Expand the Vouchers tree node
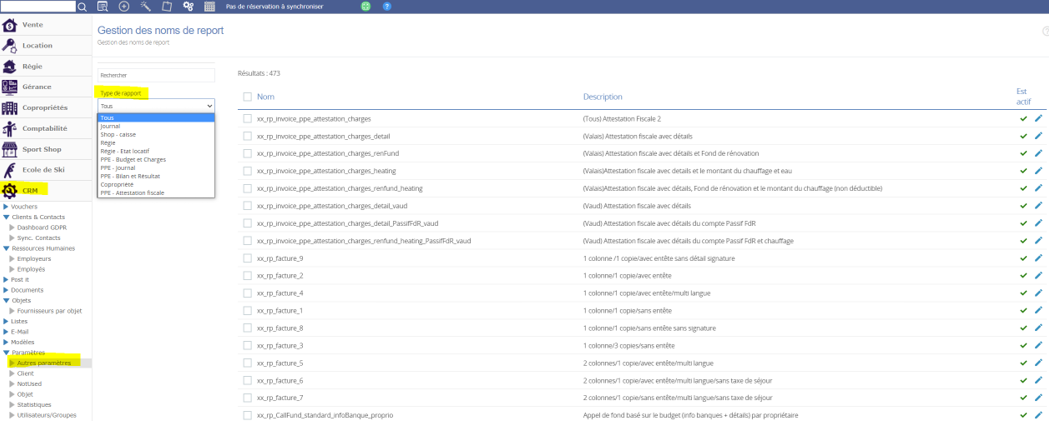 click(x=6, y=207)
